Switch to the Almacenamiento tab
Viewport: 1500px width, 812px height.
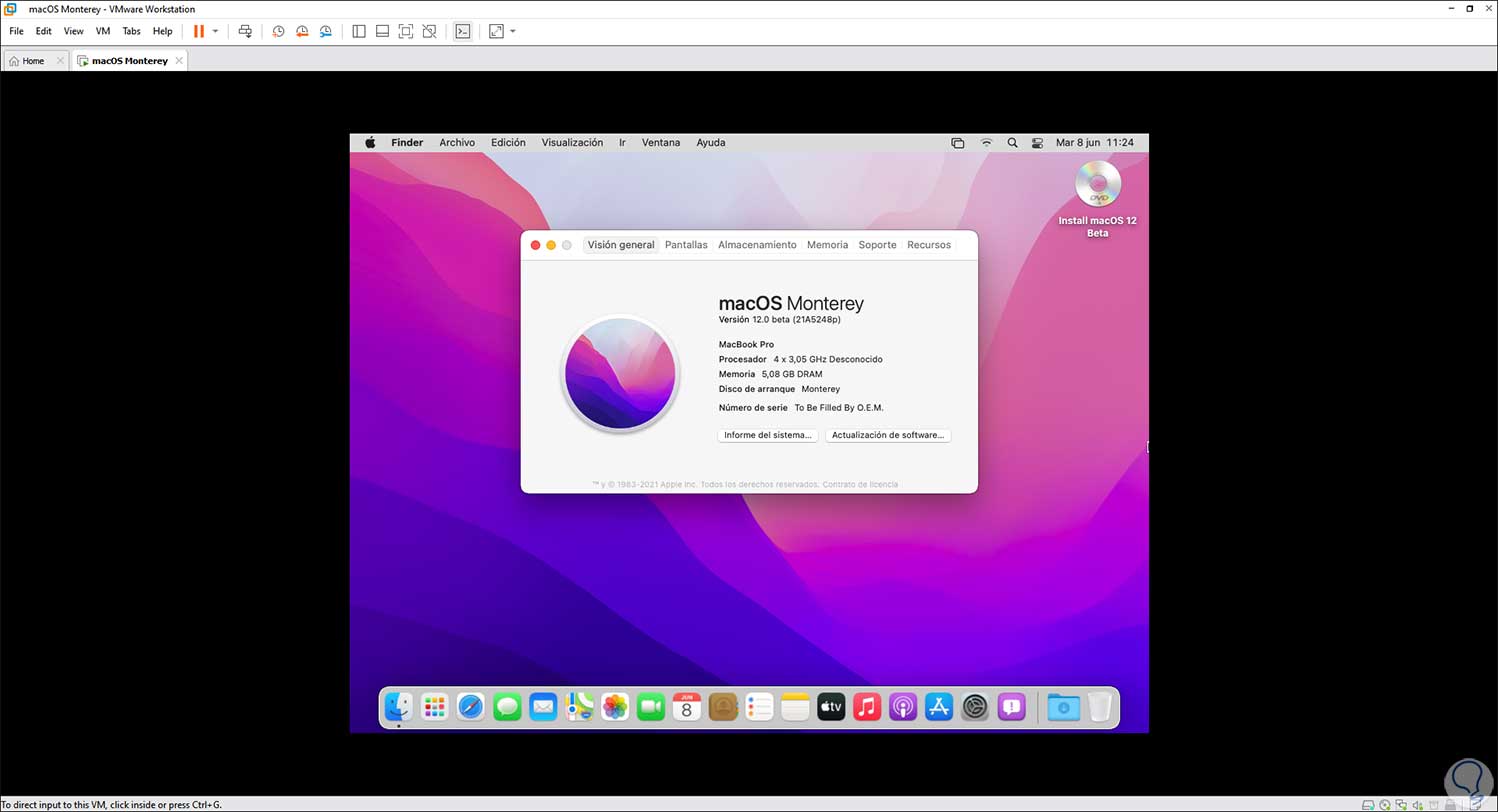point(757,245)
